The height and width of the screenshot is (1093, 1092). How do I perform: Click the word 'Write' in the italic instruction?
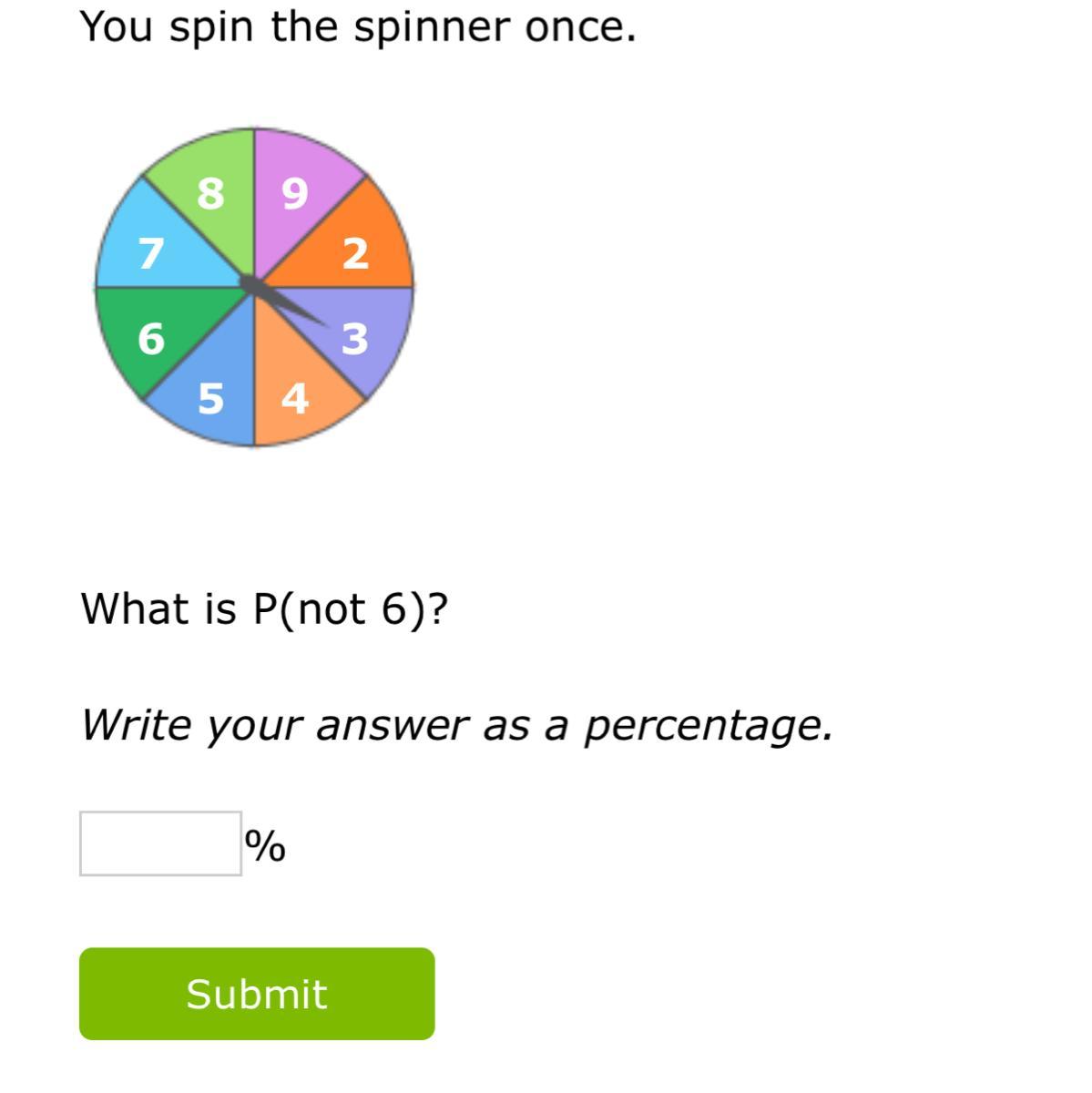[x=136, y=726]
